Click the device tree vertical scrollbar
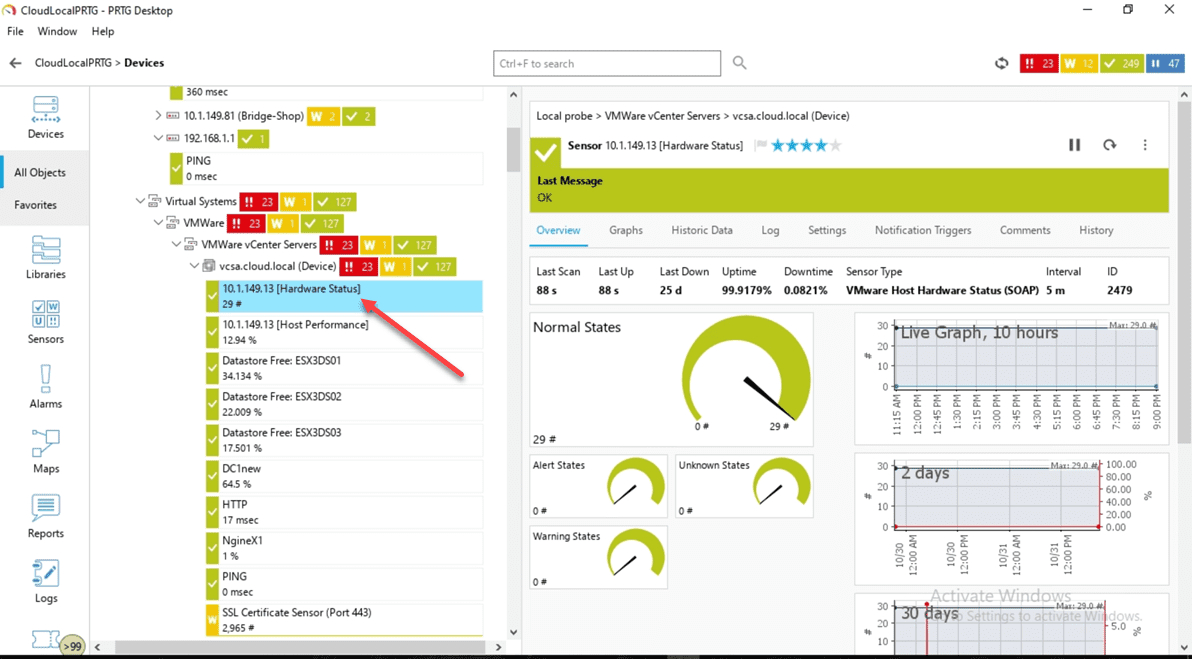The width and height of the screenshot is (1192, 659). (x=514, y=148)
